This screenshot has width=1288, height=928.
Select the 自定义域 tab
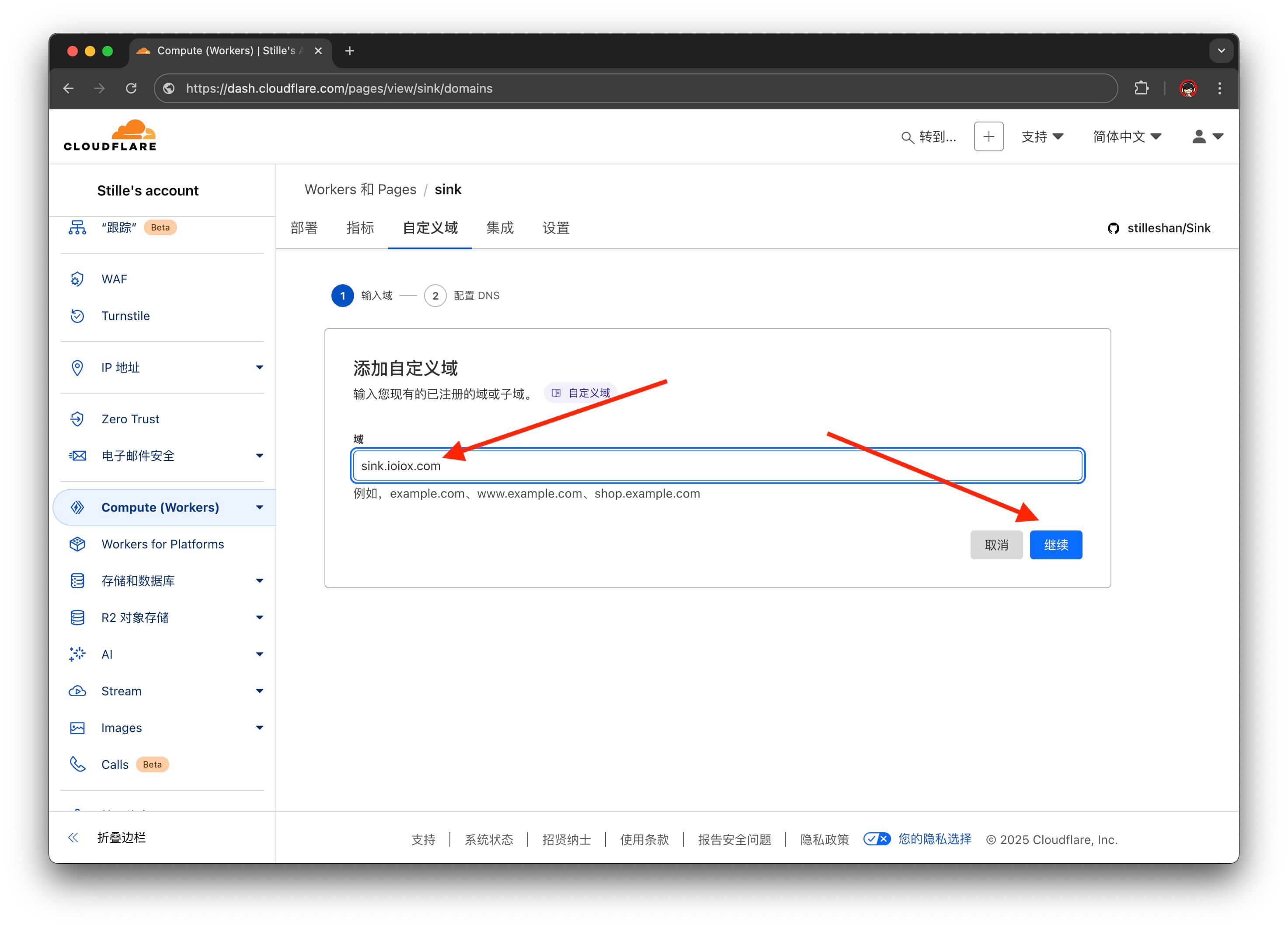click(430, 228)
